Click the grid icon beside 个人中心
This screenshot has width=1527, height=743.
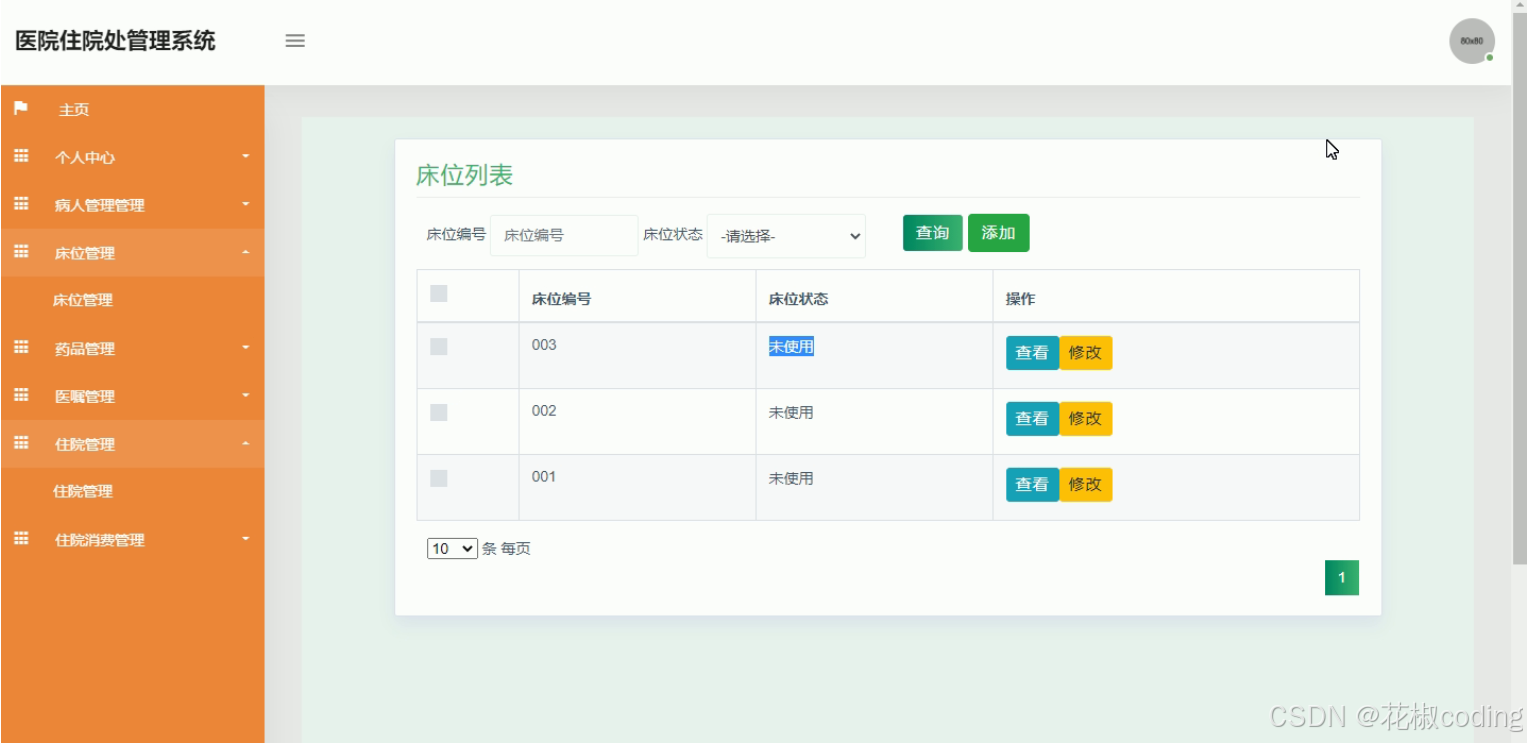click(x=20, y=157)
